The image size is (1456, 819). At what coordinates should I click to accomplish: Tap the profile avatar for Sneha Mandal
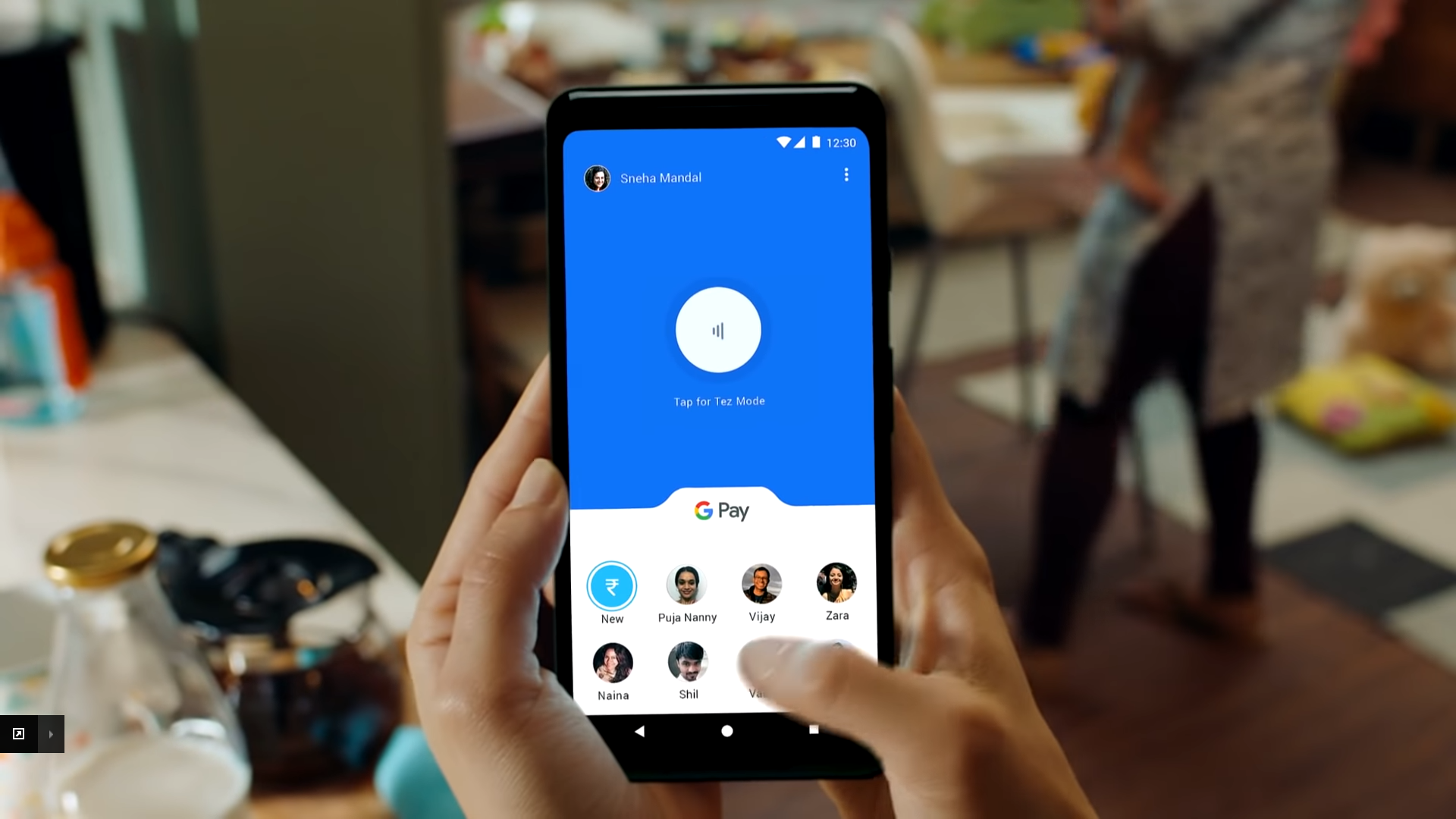[x=596, y=178]
